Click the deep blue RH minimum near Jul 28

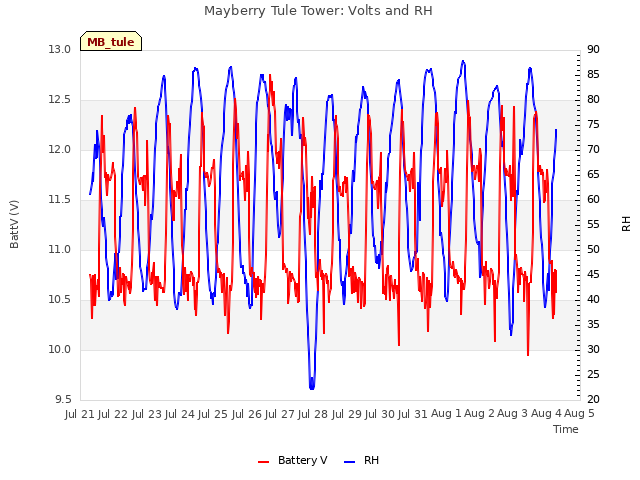click(x=312, y=387)
